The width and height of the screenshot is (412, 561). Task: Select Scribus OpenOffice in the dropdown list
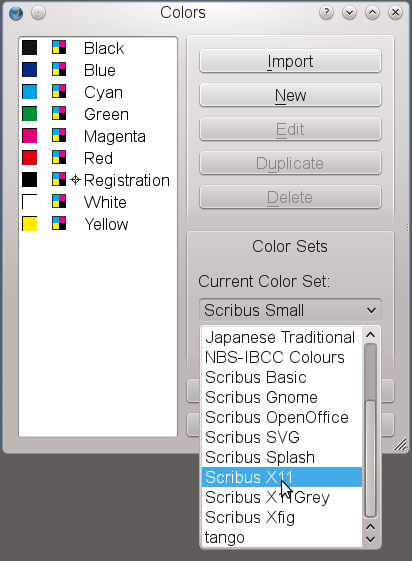point(282,417)
